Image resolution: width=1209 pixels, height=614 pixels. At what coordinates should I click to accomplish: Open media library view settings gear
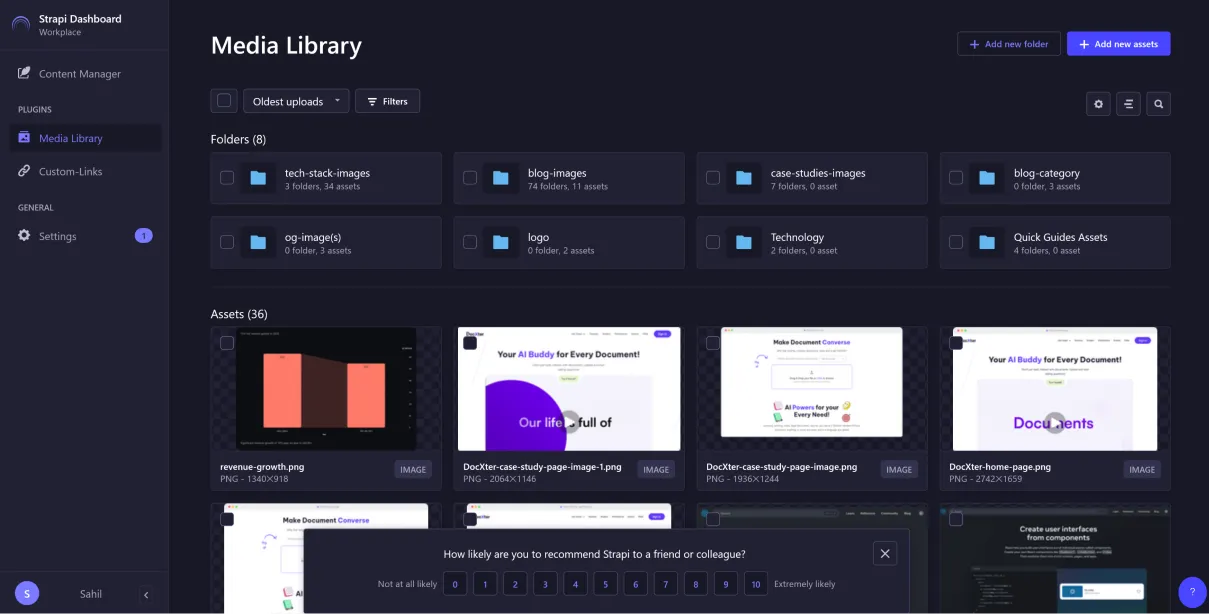point(1098,103)
